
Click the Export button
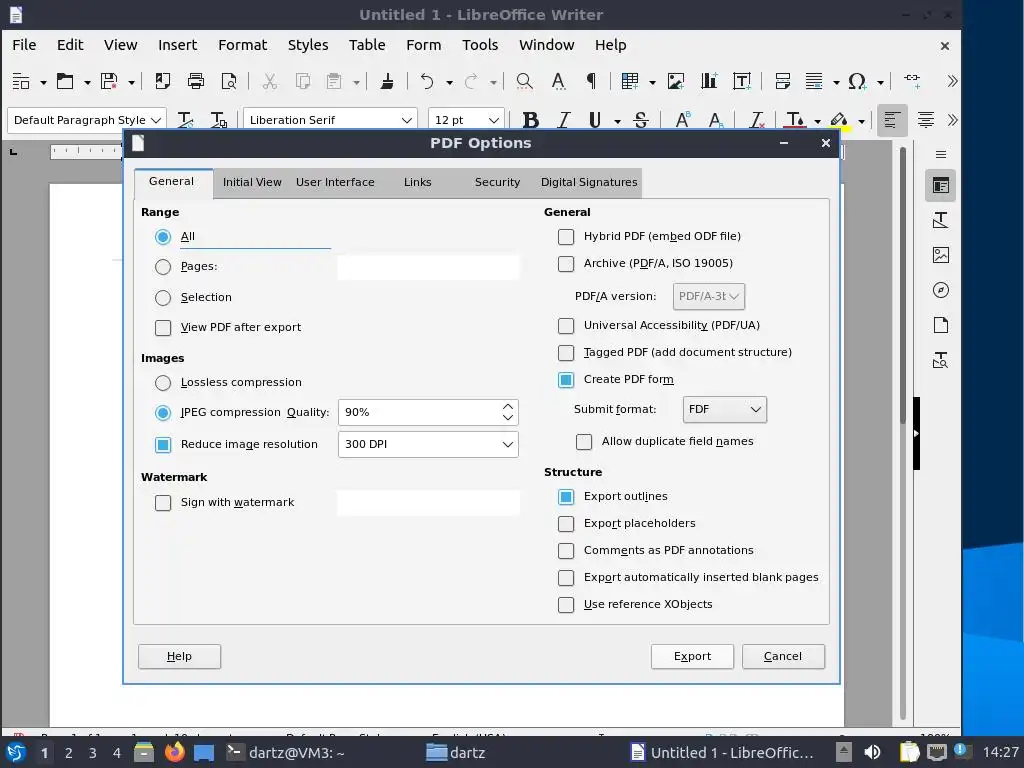point(692,656)
